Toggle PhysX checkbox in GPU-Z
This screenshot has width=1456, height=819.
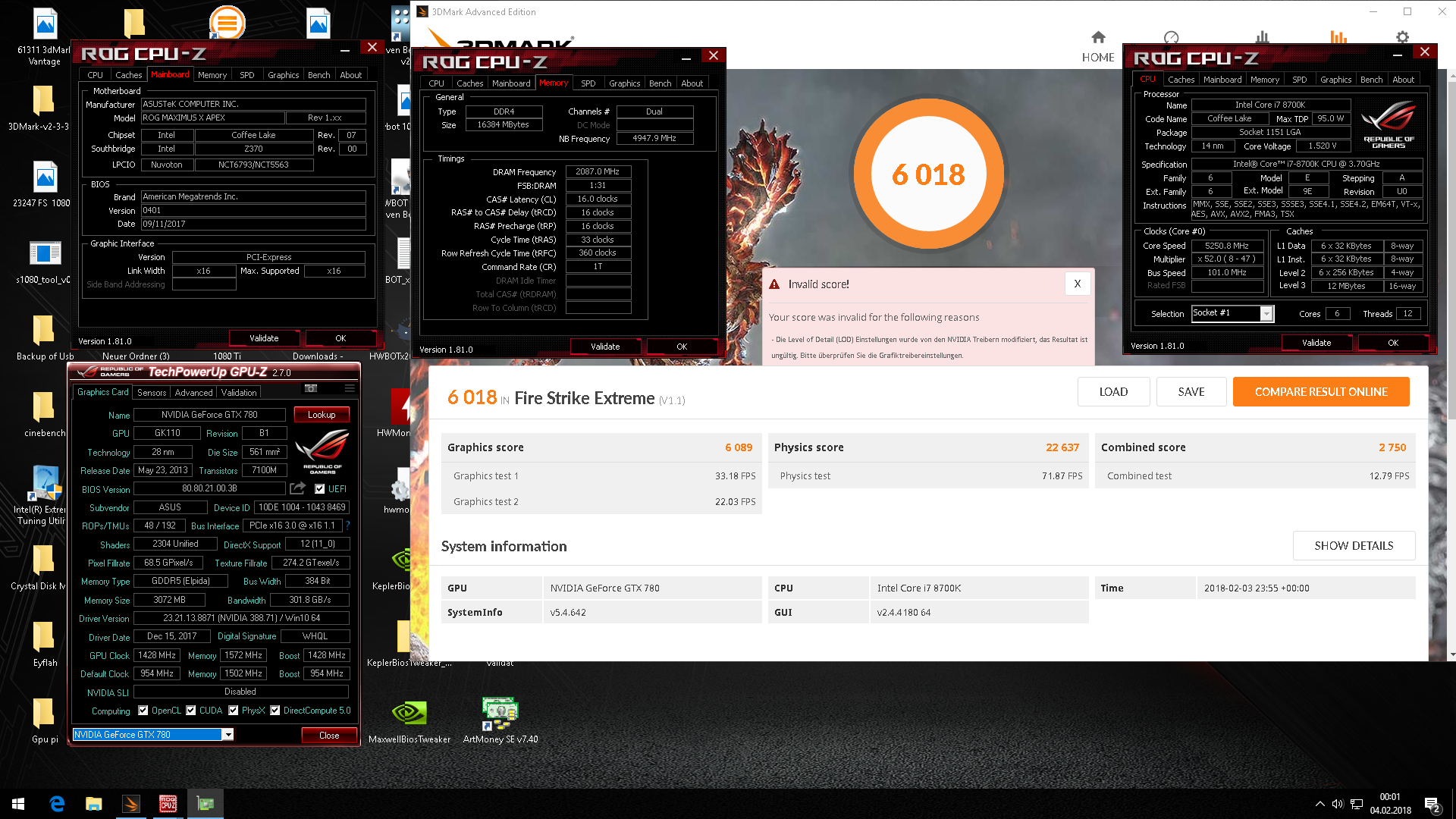[x=234, y=711]
